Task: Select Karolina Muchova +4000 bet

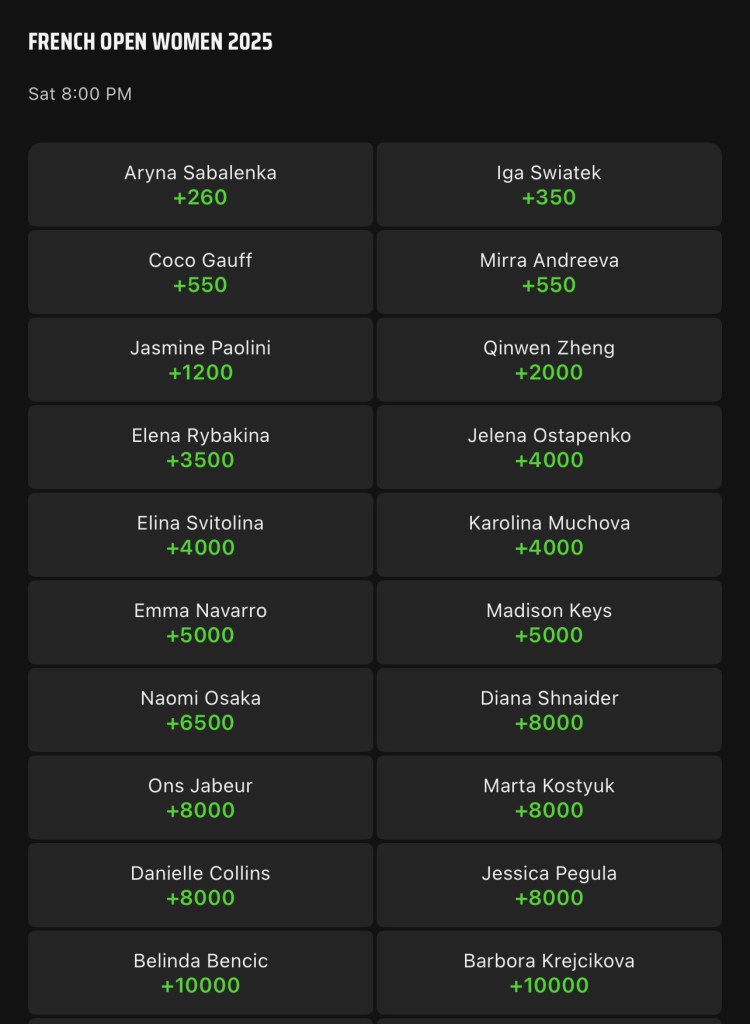Action: tap(549, 535)
